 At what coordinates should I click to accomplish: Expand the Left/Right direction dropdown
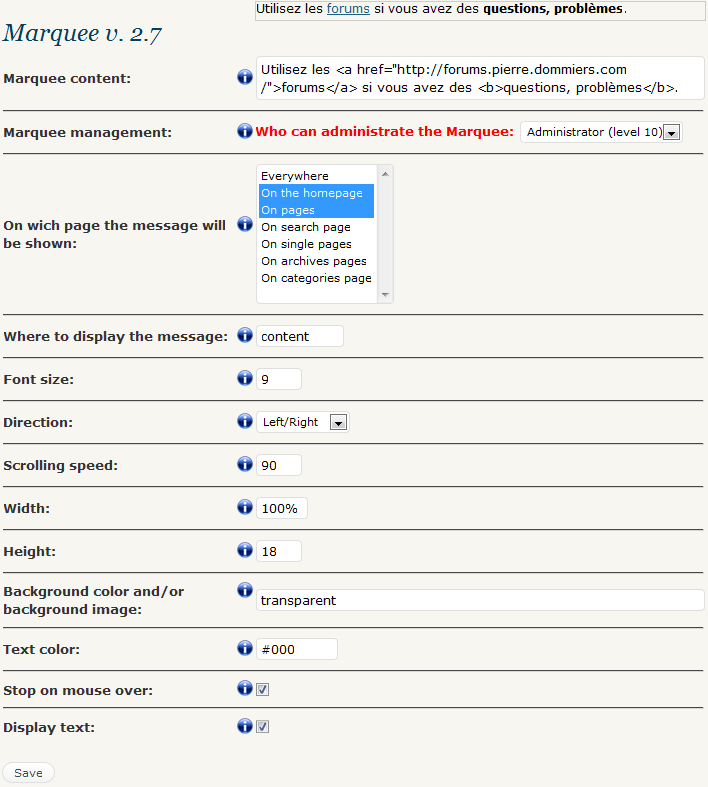click(303, 422)
